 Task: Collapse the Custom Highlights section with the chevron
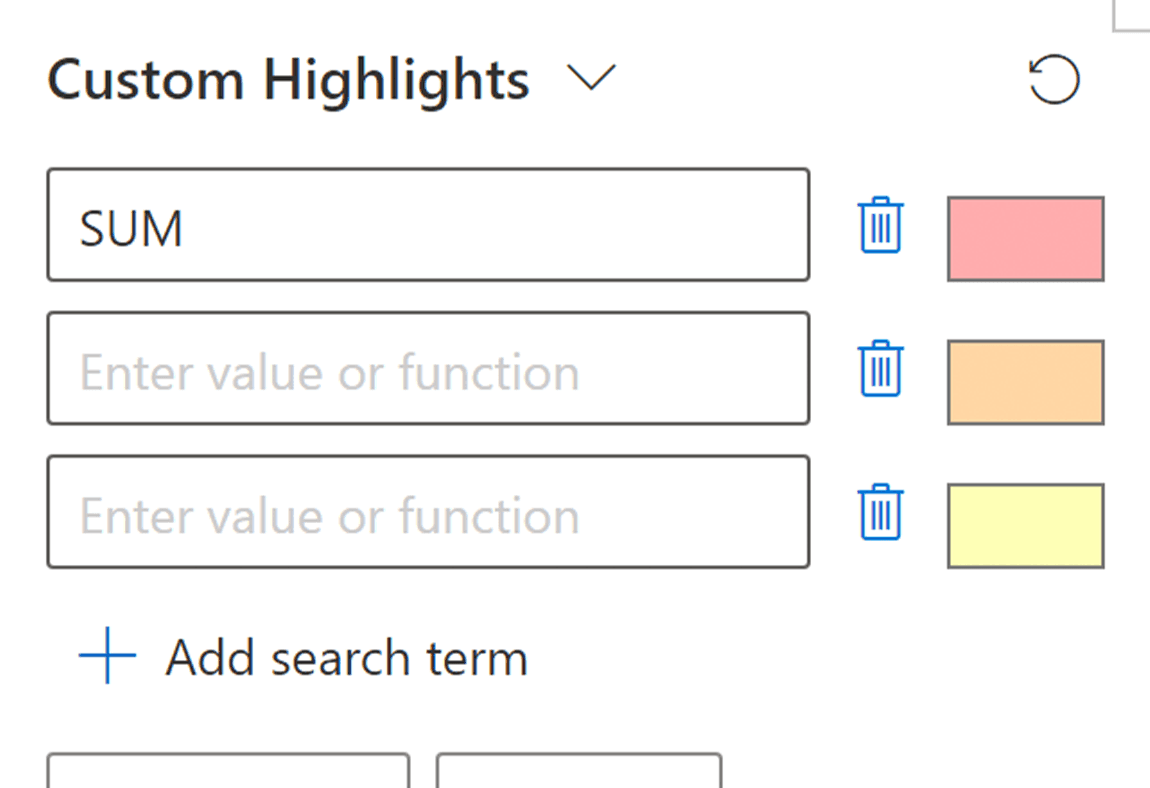pos(590,78)
